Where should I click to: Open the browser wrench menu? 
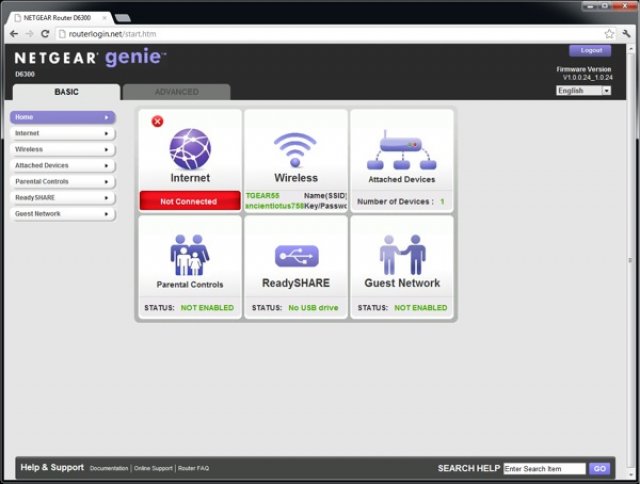[x=626, y=34]
